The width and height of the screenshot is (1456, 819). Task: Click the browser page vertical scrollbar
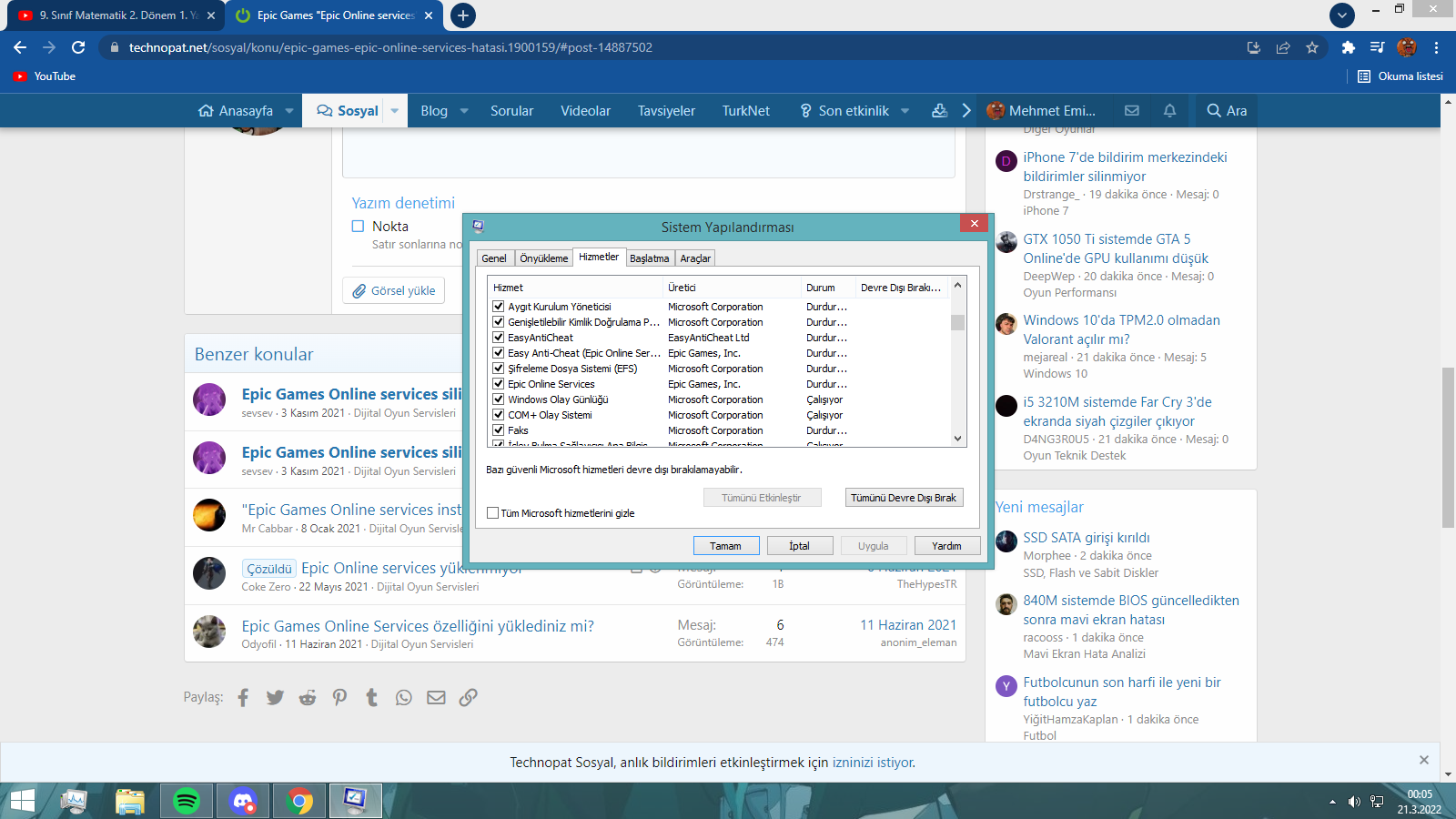(x=1448, y=447)
